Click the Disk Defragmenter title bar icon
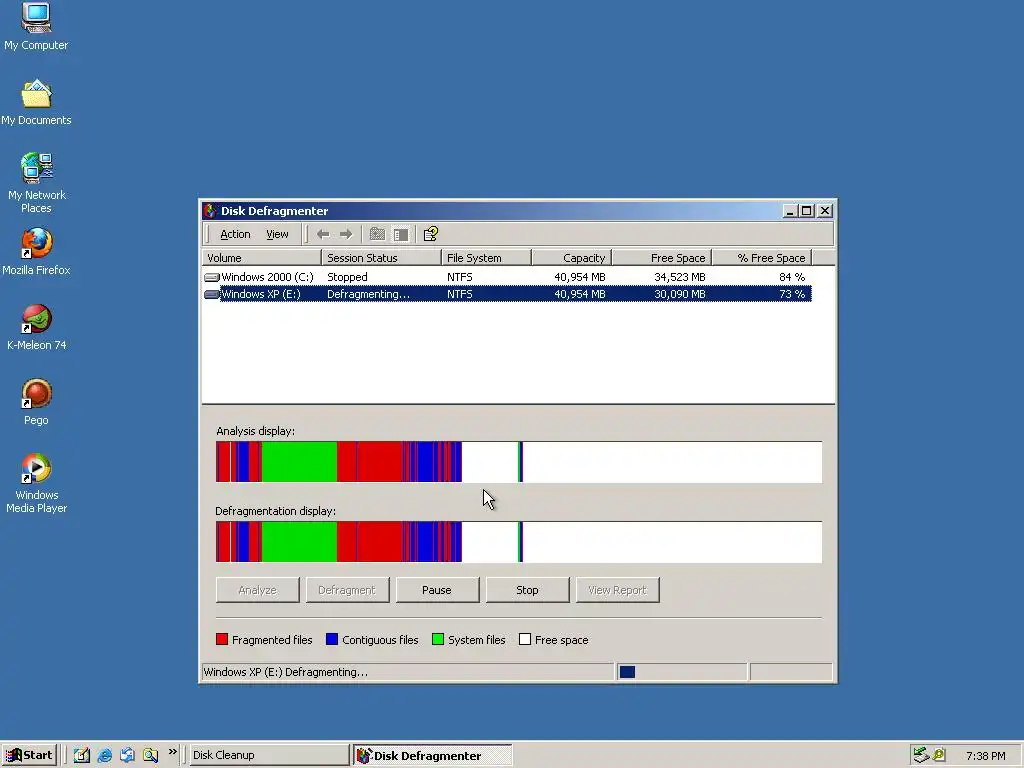Image resolution: width=1024 pixels, height=768 pixels. click(210, 211)
